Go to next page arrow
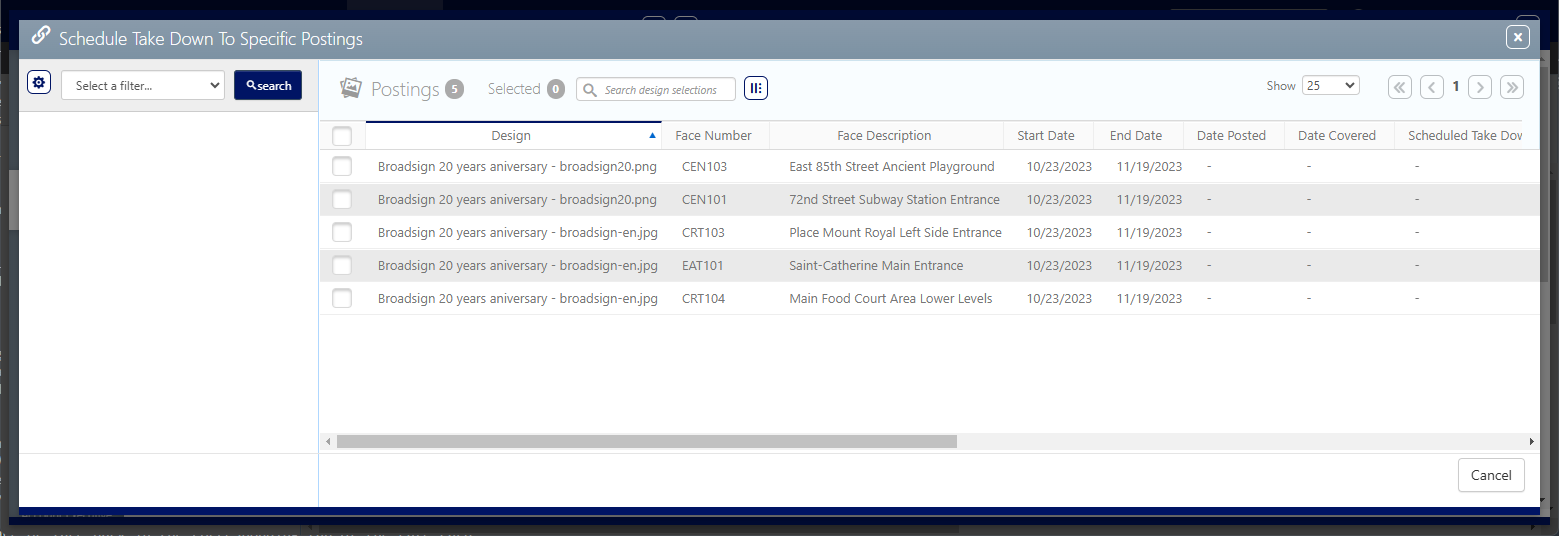 coord(1480,87)
